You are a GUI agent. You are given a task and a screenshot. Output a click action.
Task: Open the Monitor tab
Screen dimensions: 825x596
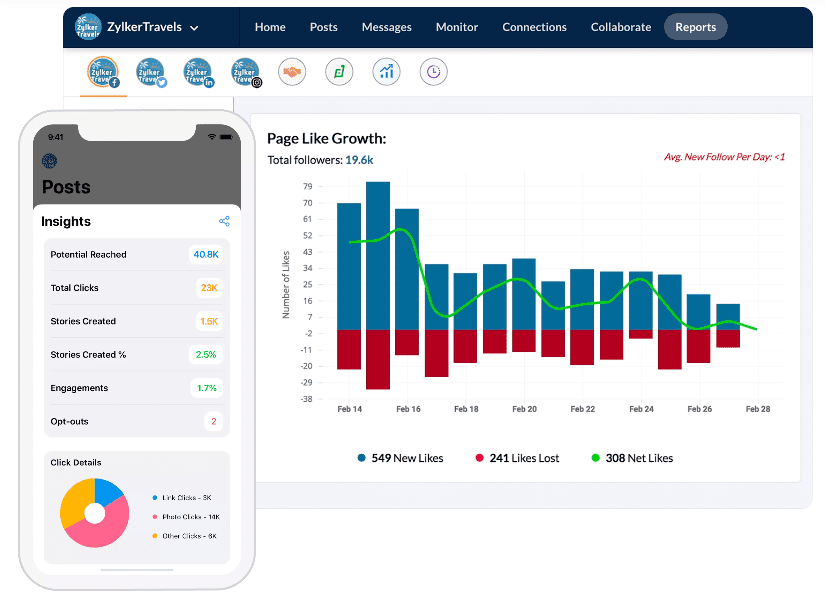(x=457, y=27)
